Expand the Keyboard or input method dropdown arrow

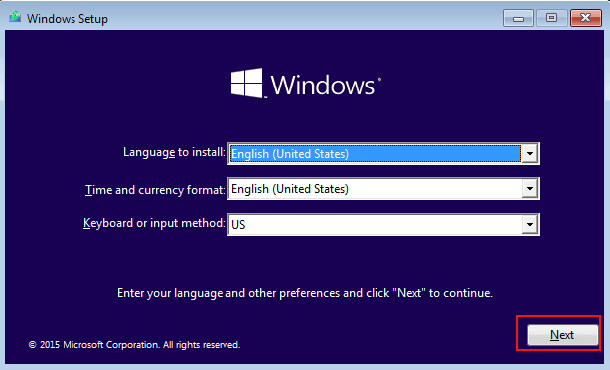click(529, 224)
